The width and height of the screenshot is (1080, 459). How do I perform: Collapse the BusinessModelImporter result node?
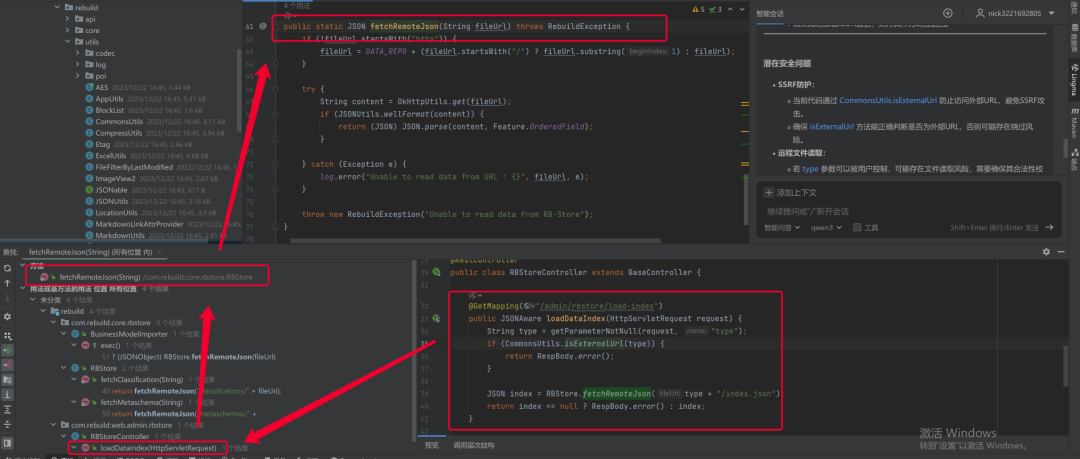[64, 334]
